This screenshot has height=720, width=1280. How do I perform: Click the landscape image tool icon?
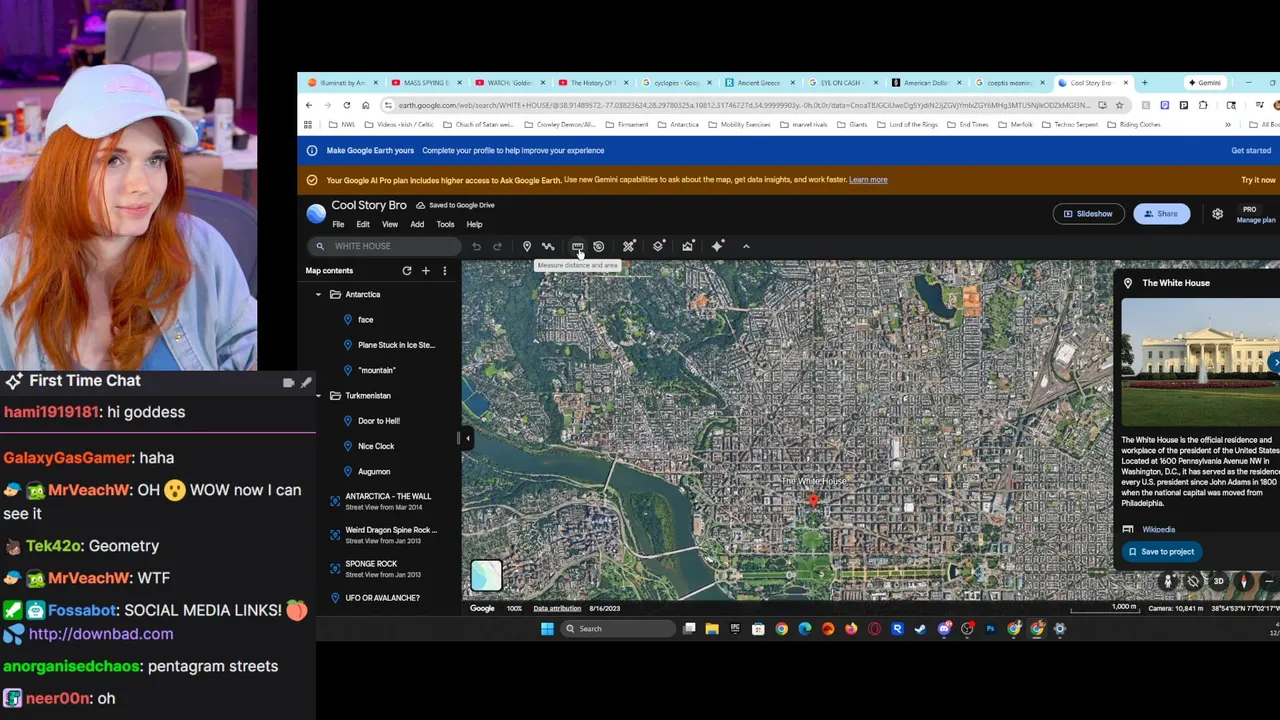tap(688, 246)
